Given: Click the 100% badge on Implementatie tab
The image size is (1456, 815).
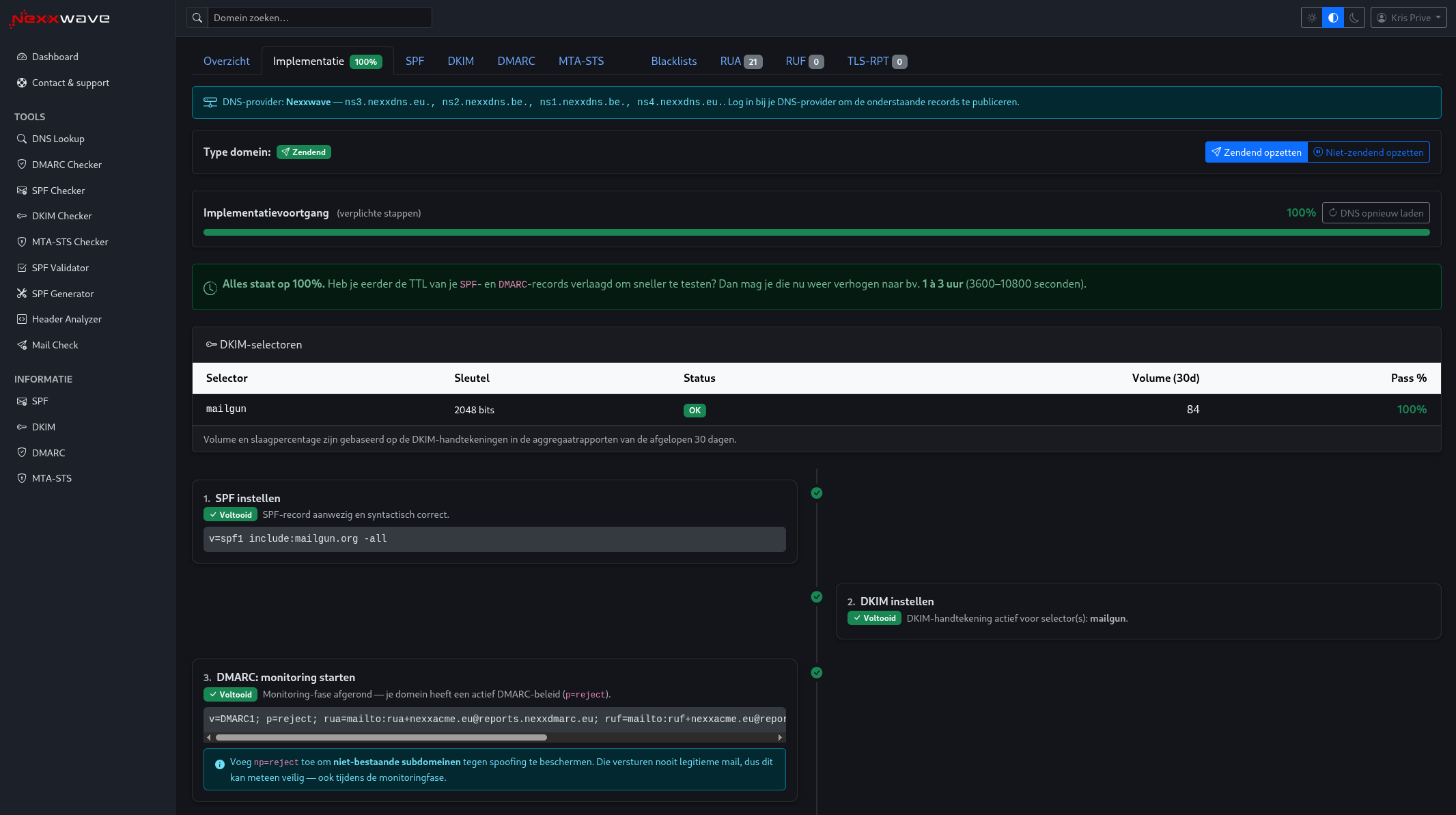Looking at the screenshot, I should click(x=366, y=61).
